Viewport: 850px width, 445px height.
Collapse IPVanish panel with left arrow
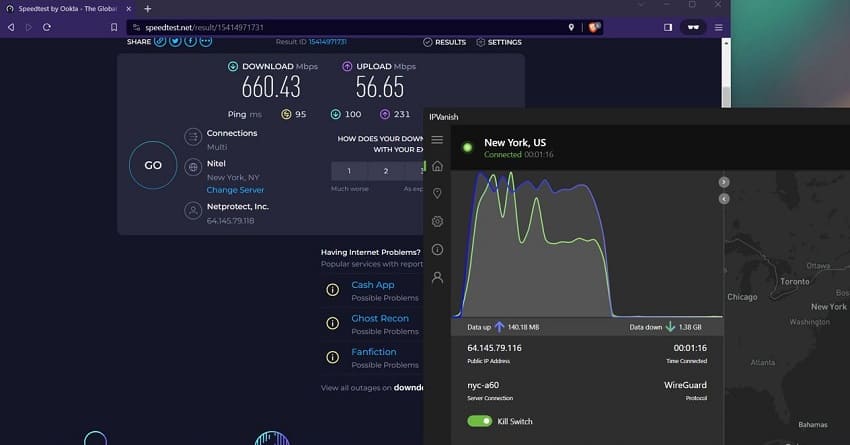pos(724,199)
